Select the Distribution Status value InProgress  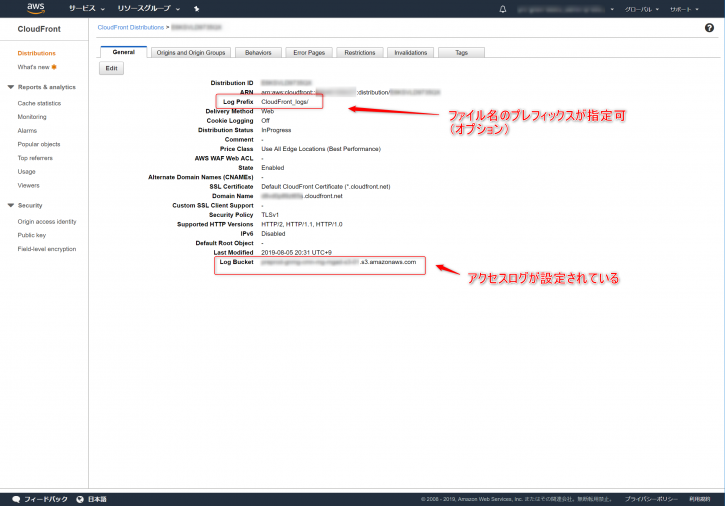coord(276,130)
